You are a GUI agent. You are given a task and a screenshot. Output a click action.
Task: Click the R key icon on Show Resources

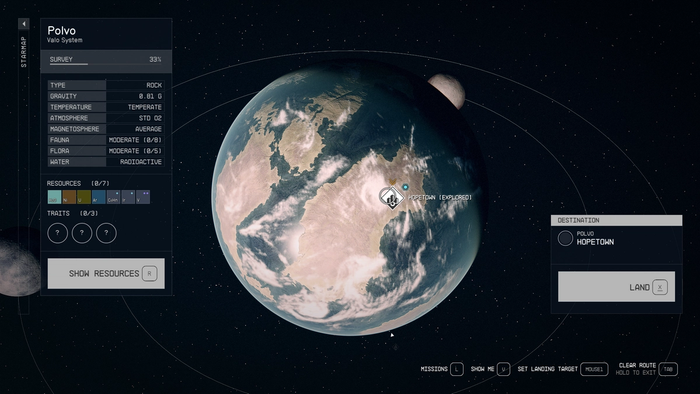click(150, 274)
